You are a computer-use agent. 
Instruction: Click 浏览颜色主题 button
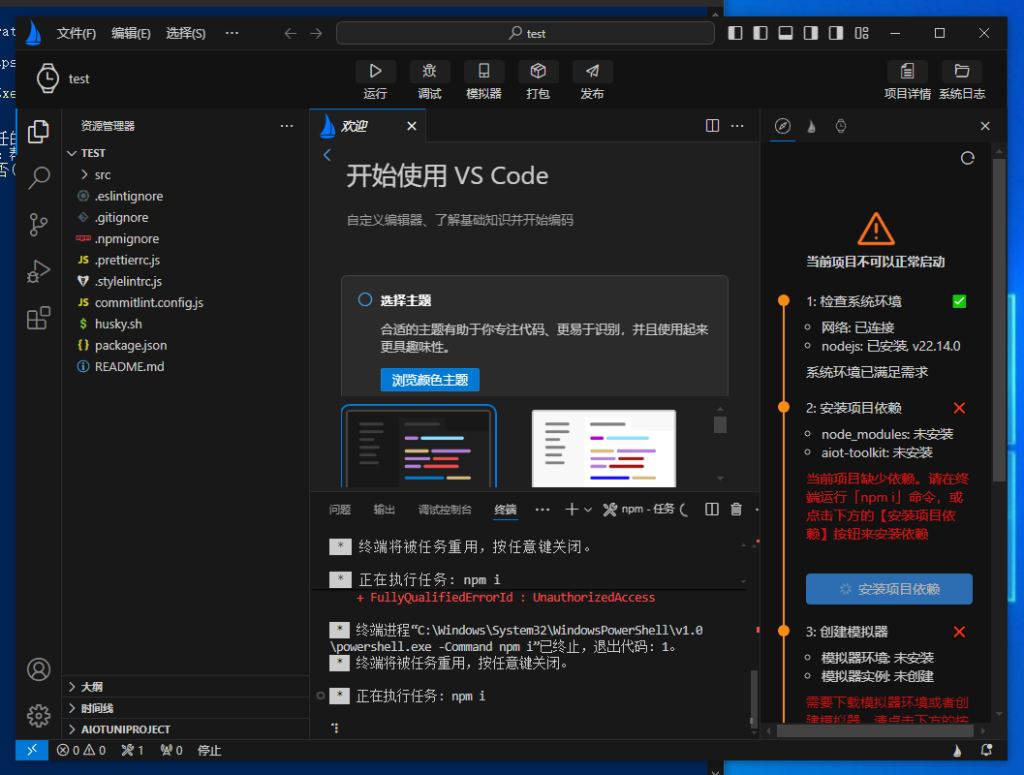coord(430,380)
